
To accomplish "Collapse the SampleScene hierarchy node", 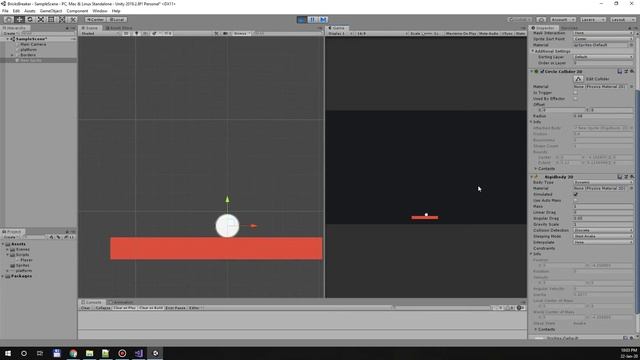I will coord(7,39).
